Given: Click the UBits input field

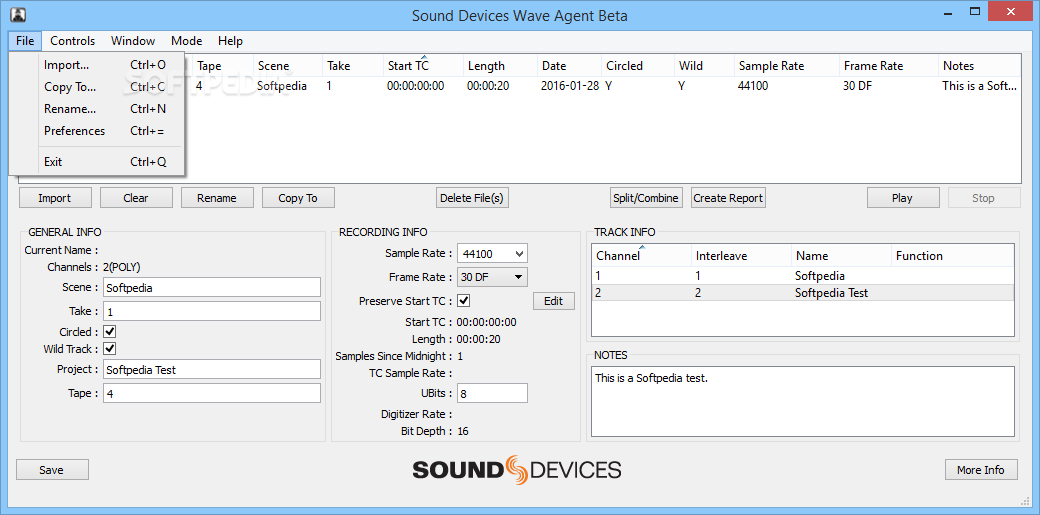Looking at the screenshot, I should click(x=492, y=393).
